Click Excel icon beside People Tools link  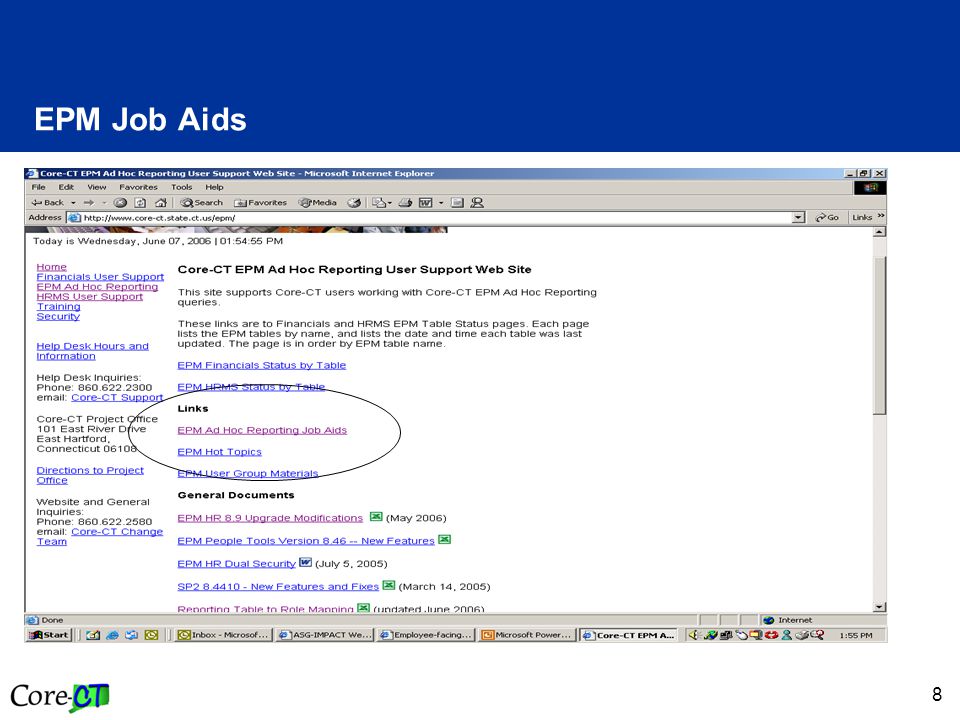[x=444, y=539]
